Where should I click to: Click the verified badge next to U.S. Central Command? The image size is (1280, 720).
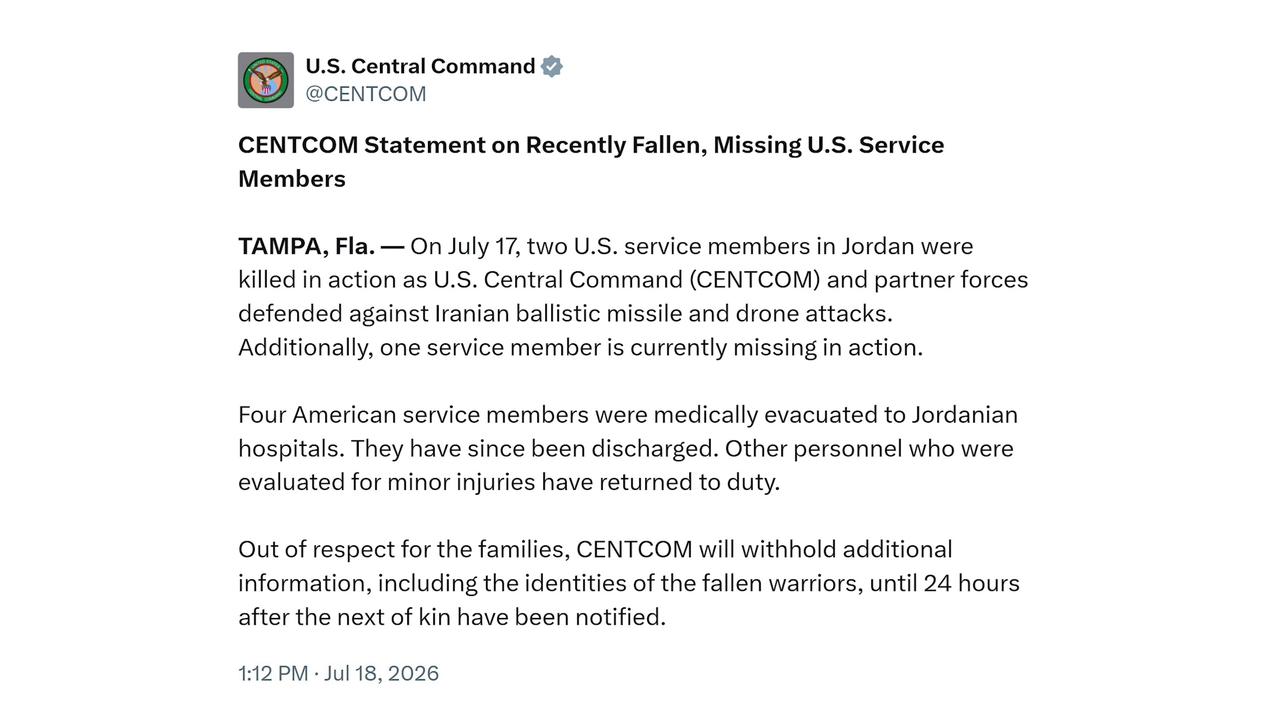(552, 66)
